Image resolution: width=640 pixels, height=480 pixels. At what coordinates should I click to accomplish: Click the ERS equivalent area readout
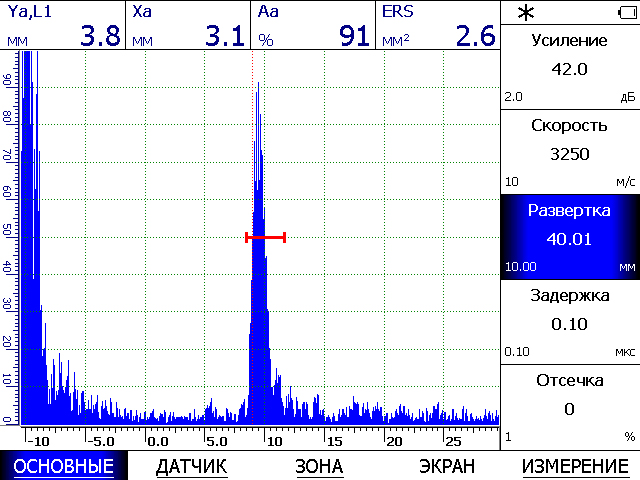[x=438, y=25]
